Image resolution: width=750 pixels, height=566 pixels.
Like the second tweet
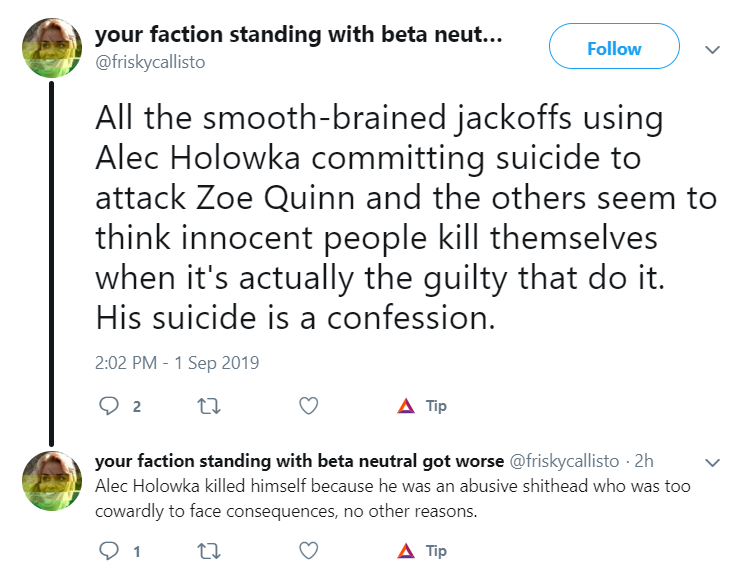[309, 551]
